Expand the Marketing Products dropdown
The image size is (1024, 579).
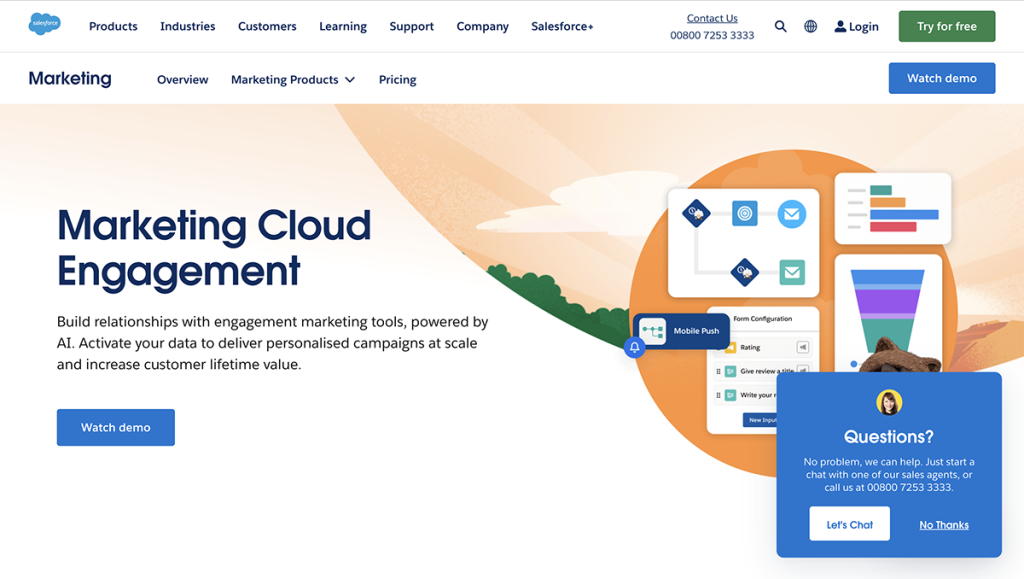pyautogui.click(x=292, y=79)
